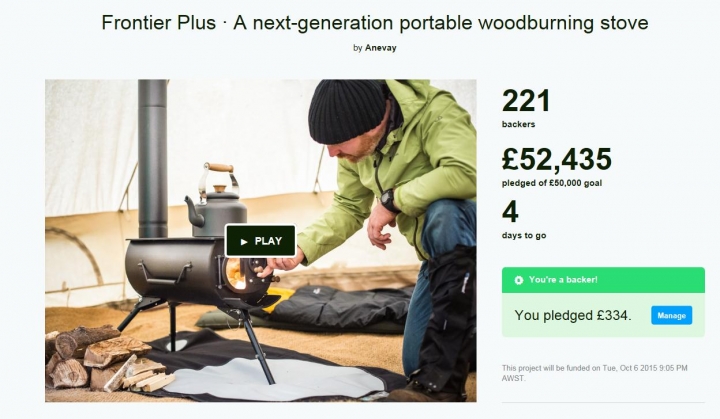Select the Frontier Plus project title
Image resolution: width=720 pixels, height=419 pixels.
click(375, 23)
